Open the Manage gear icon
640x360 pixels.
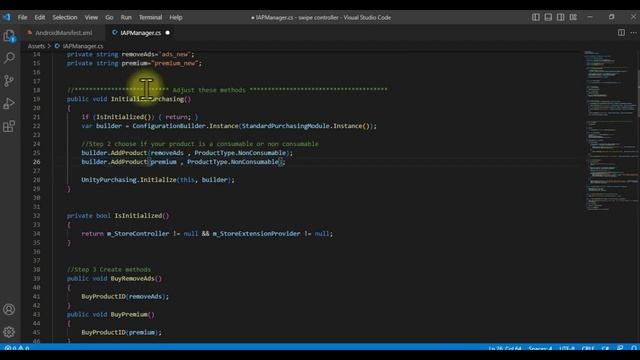(9, 332)
